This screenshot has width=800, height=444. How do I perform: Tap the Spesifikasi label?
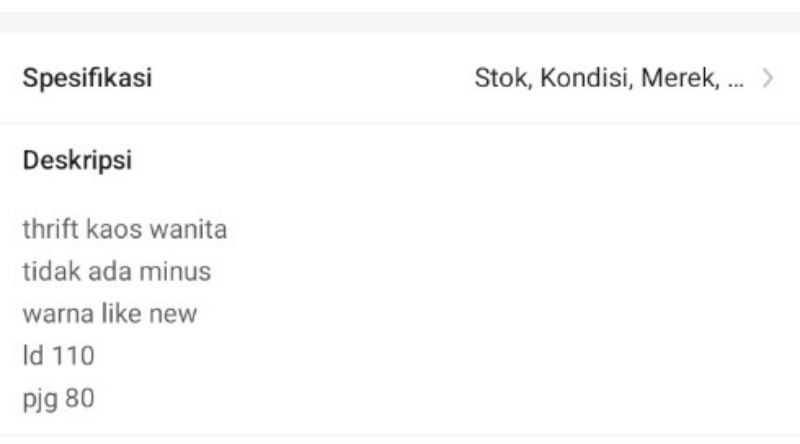(87, 78)
